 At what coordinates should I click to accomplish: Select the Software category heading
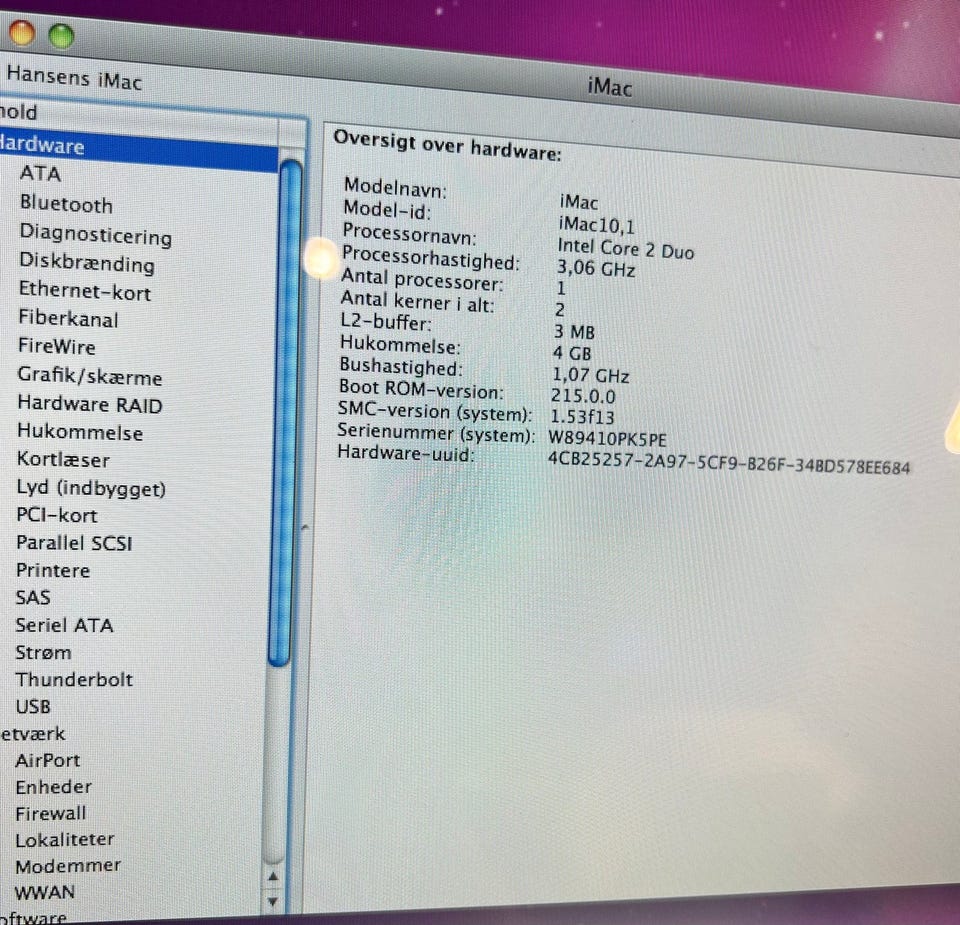pos(33,917)
